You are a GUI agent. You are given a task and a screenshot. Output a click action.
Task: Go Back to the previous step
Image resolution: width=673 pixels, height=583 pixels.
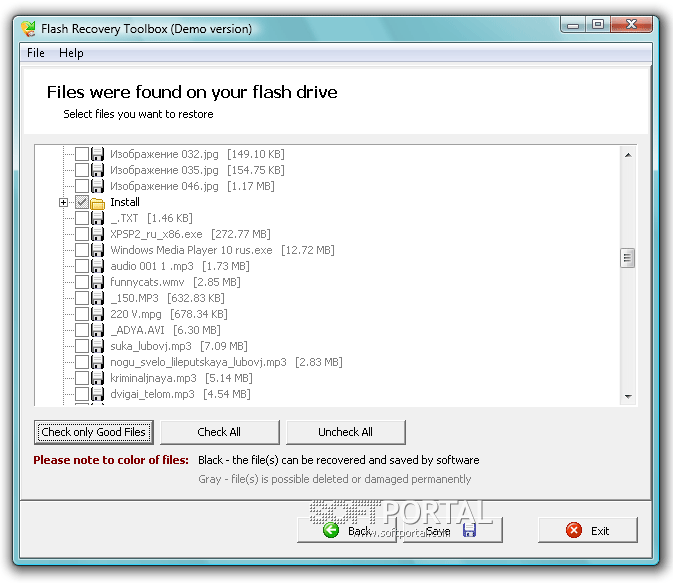(347, 531)
